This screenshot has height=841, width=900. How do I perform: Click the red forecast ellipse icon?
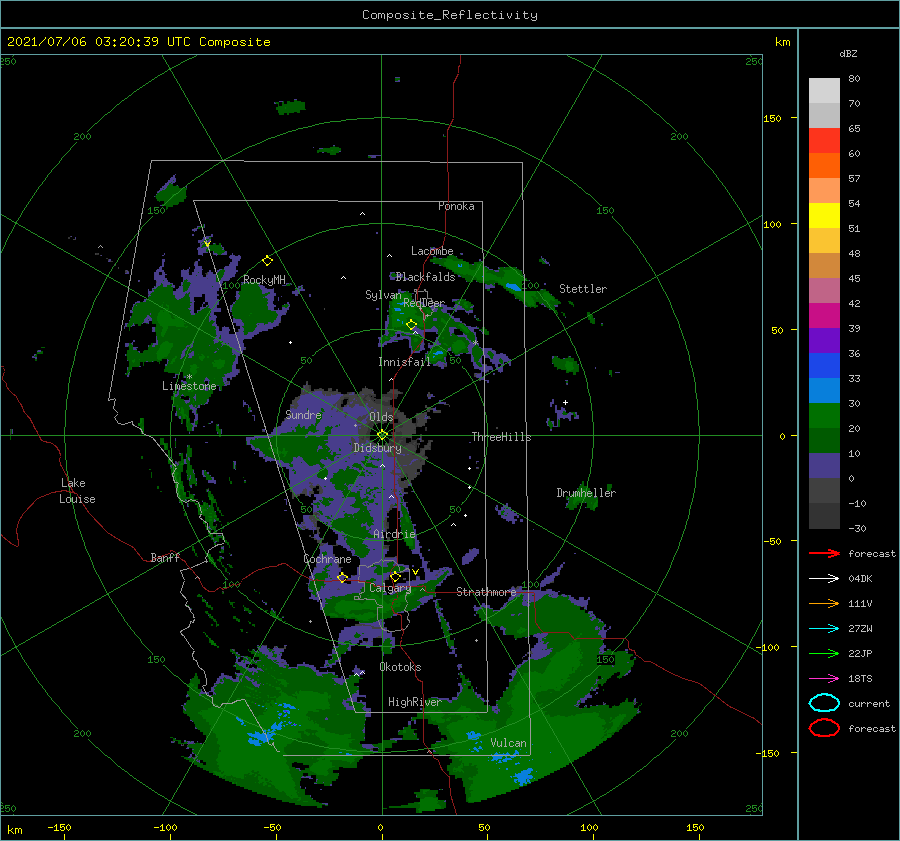tap(824, 728)
